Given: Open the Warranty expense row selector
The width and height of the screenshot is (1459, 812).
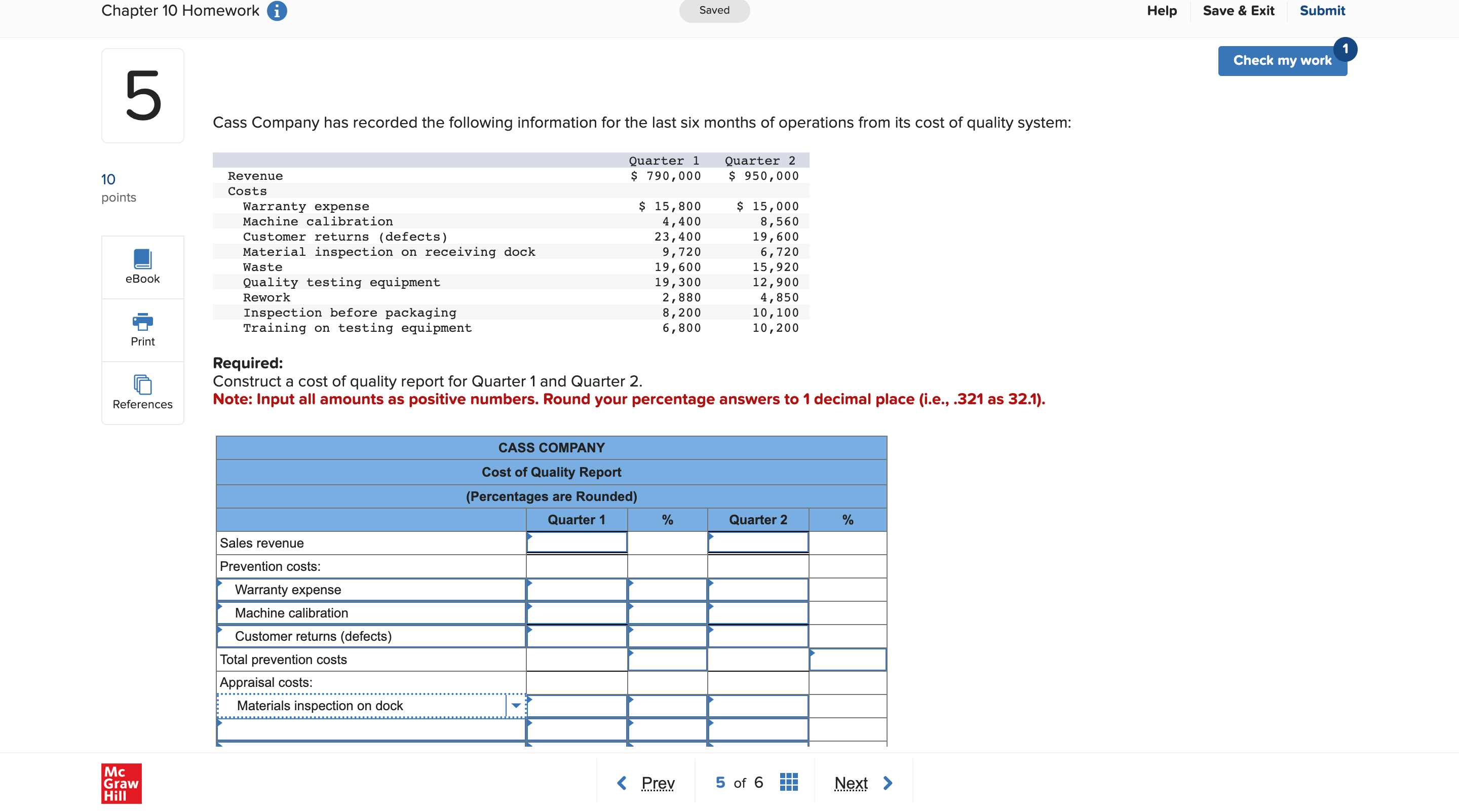Looking at the screenshot, I should click(371, 590).
